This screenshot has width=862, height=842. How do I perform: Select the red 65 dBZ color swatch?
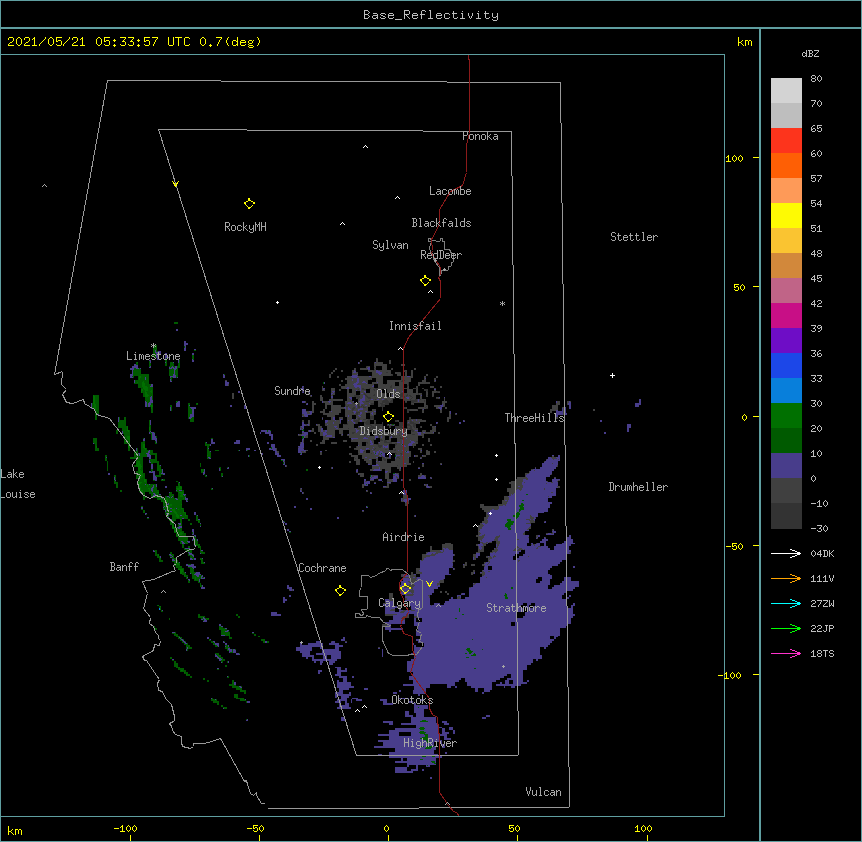pyautogui.click(x=786, y=141)
